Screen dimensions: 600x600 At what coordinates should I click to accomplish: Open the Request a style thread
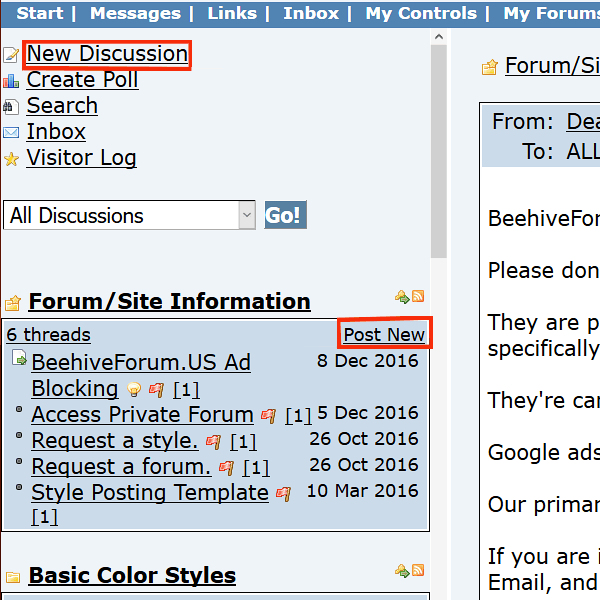pyautogui.click(x=115, y=440)
